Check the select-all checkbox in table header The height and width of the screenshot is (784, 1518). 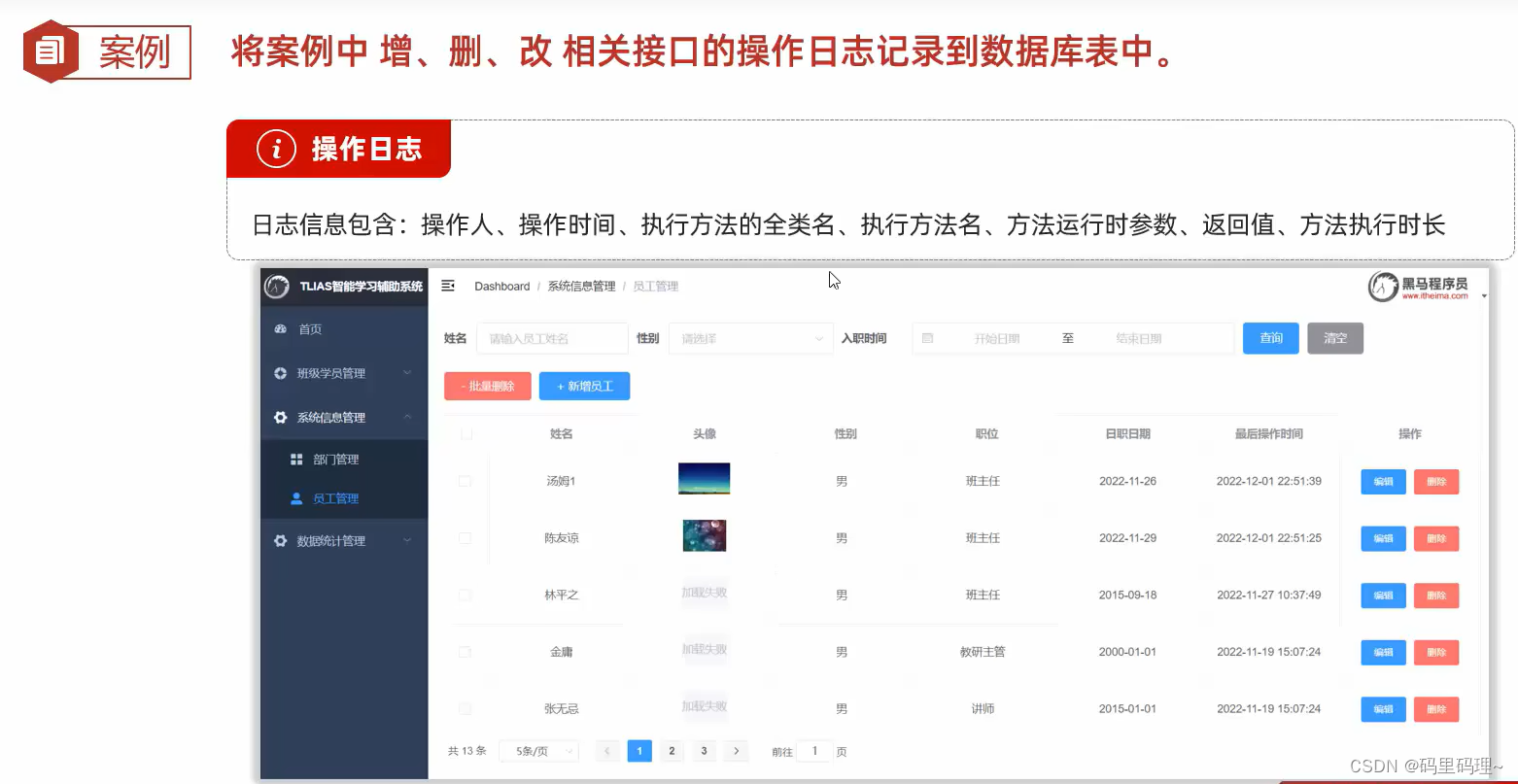[x=466, y=434]
